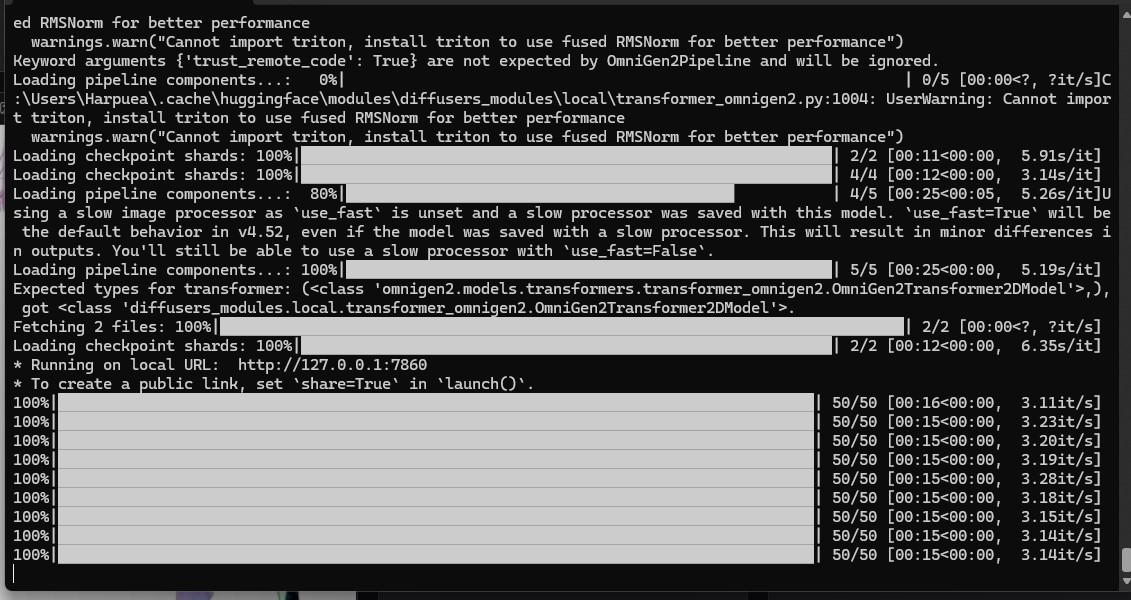Click the scrollbar down arrow
The image size is (1131, 600).
1125,581
